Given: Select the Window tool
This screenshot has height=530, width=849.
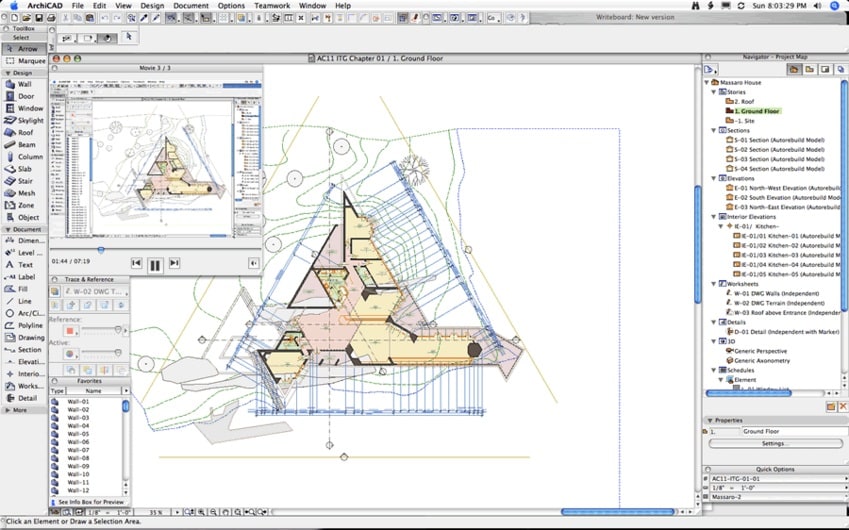Looking at the screenshot, I should click(24, 108).
